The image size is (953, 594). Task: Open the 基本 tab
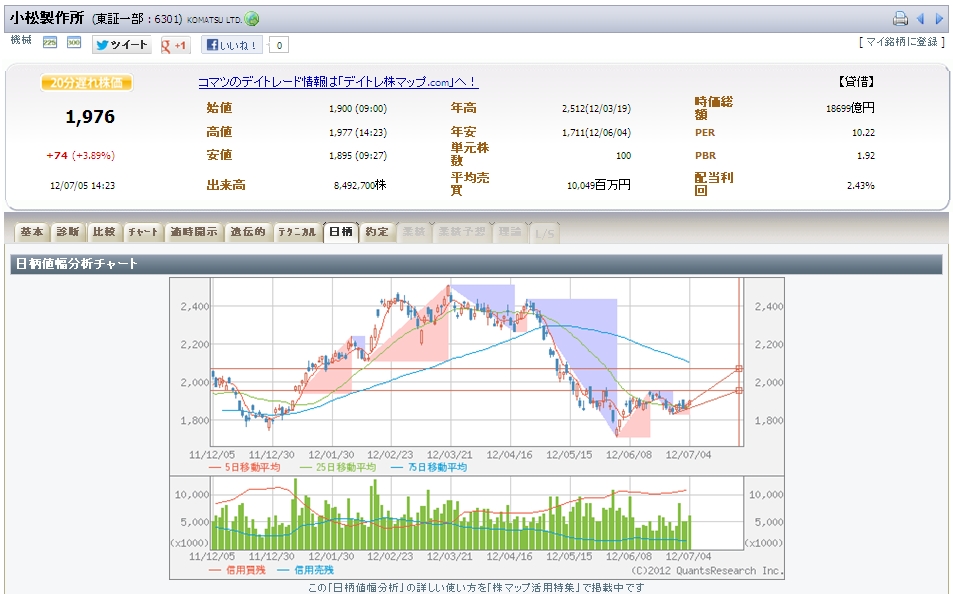click(x=32, y=232)
